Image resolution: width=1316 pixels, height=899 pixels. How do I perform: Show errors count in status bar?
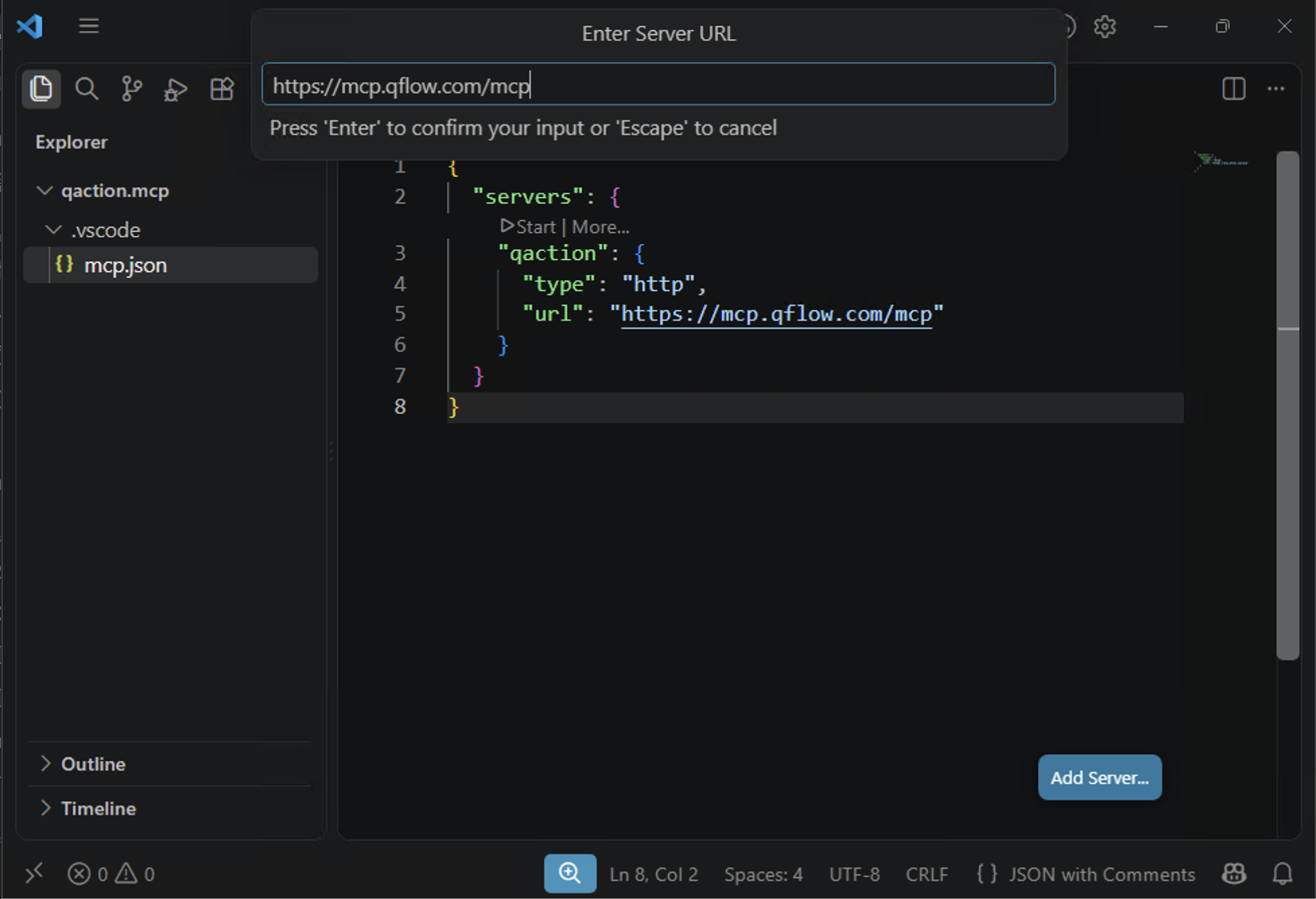pos(87,874)
